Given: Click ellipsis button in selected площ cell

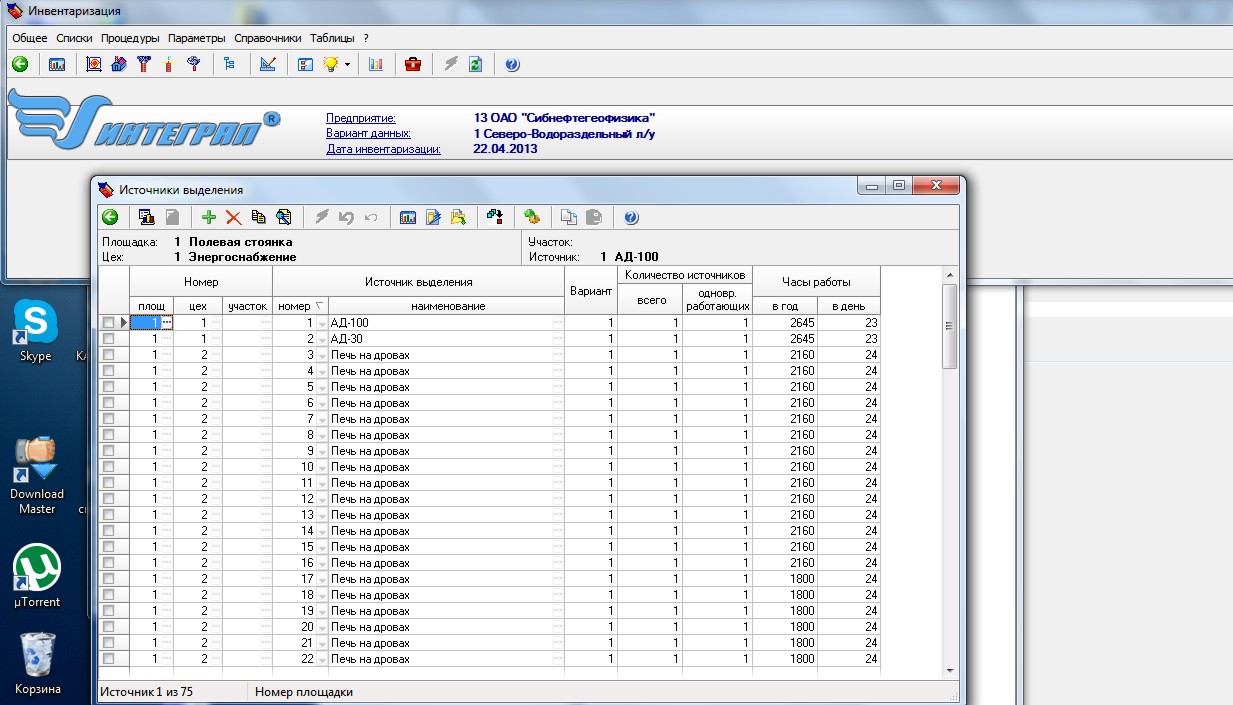Looking at the screenshot, I should [167, 323].
